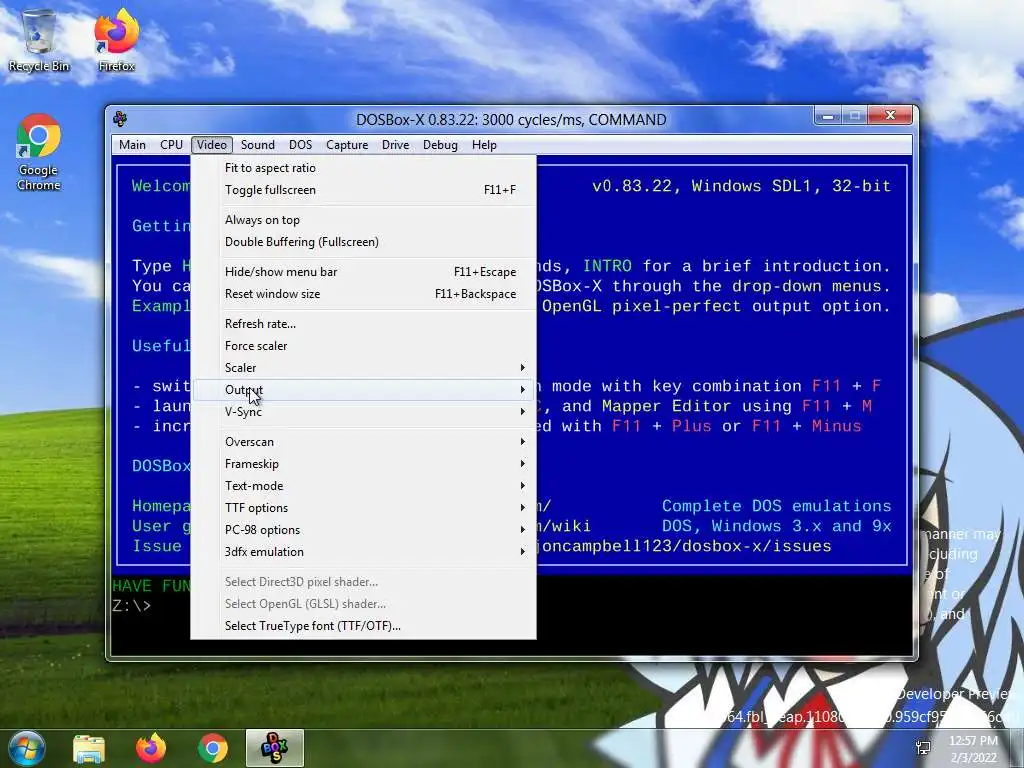Expand the Output submenu

[x=363, y=390]
